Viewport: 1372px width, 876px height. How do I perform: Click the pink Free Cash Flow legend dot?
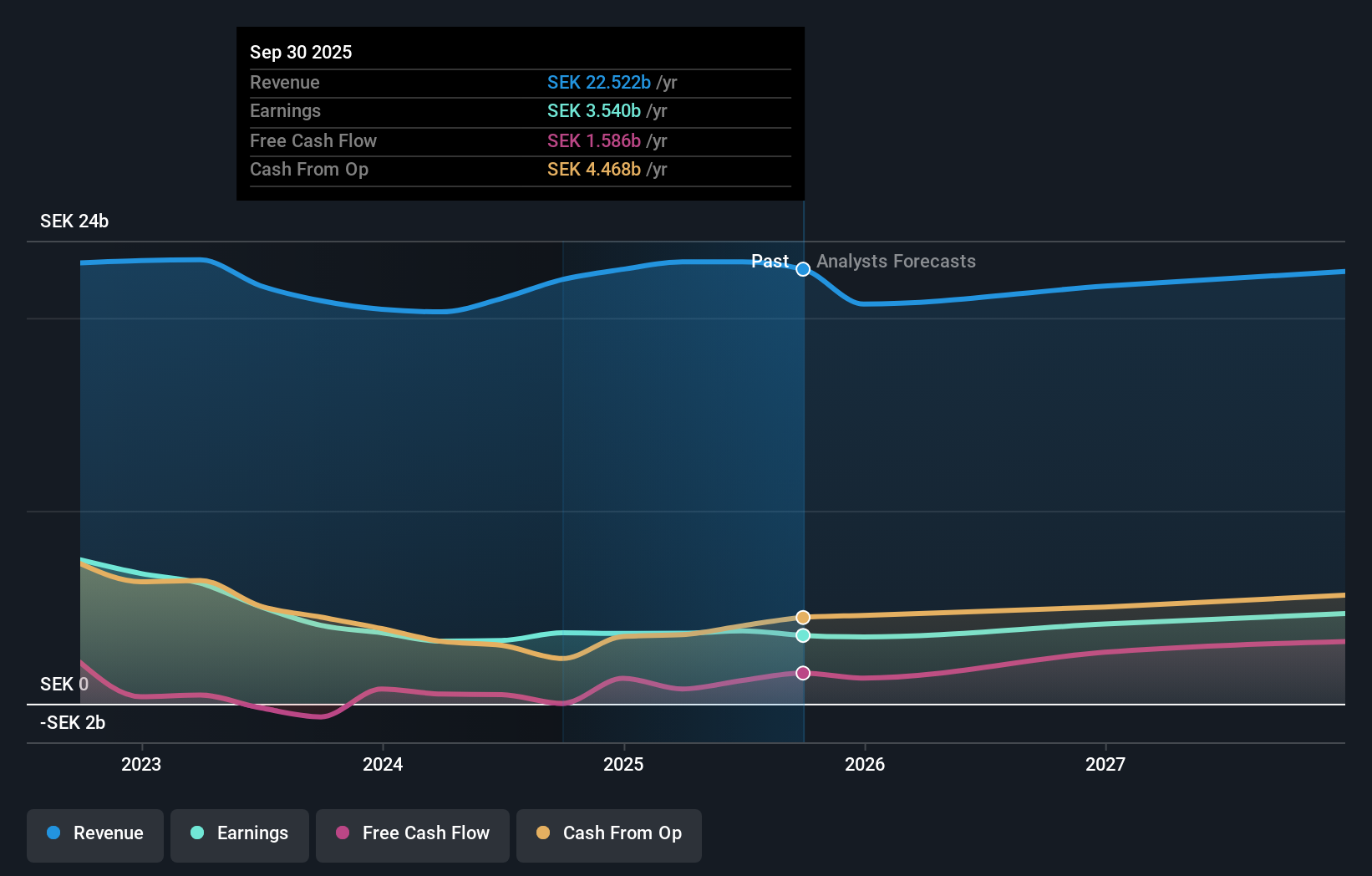point(343,833)
